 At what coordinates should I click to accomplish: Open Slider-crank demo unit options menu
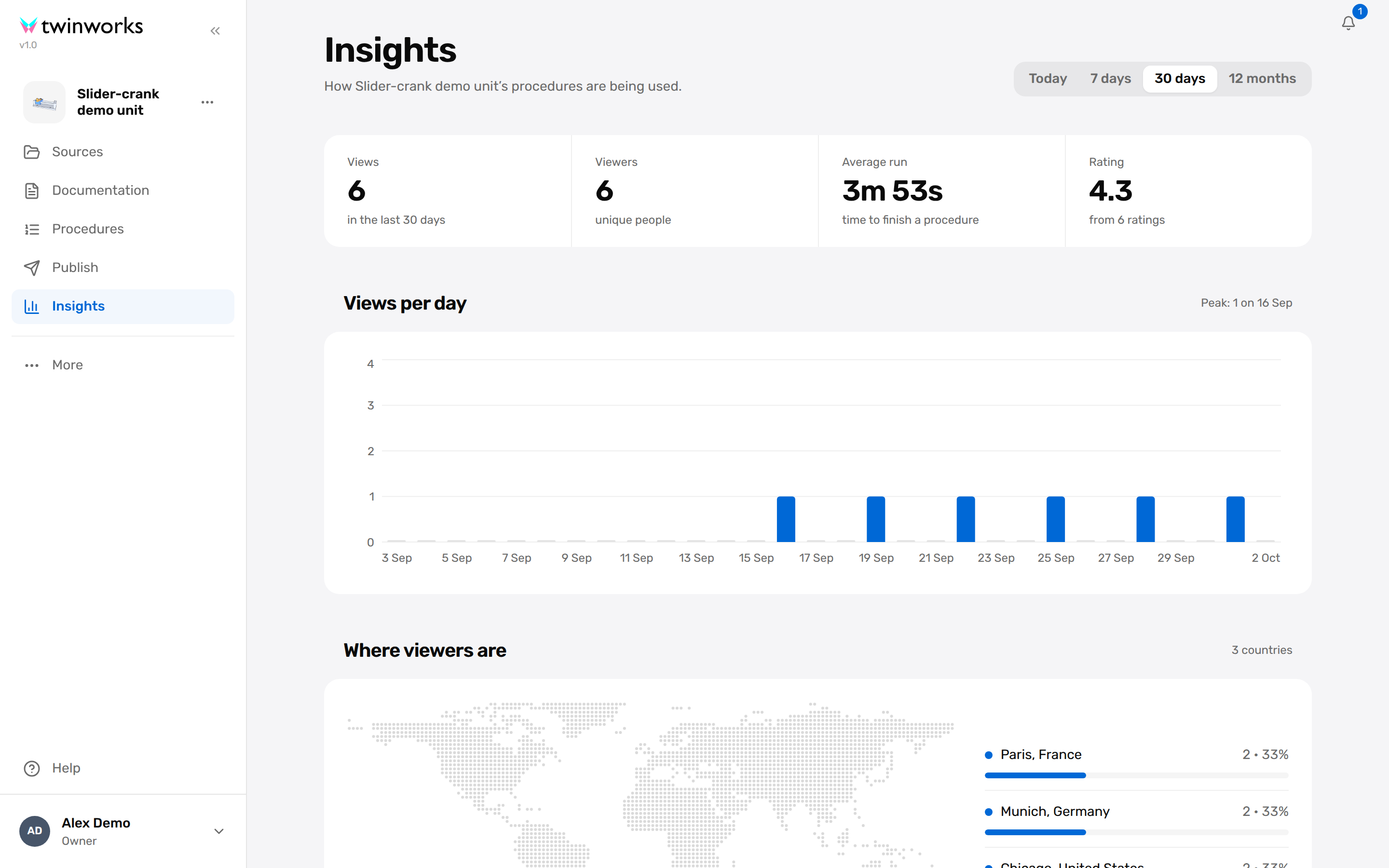pos(207,102)
